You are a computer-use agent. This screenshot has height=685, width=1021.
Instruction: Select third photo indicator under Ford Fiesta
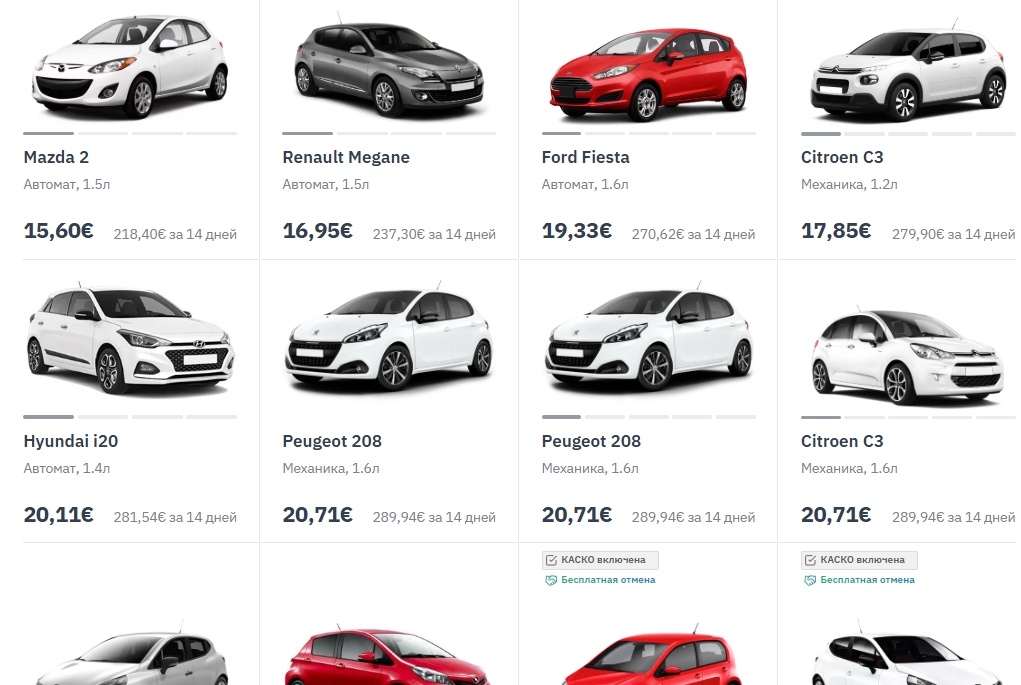coord(648,133)
